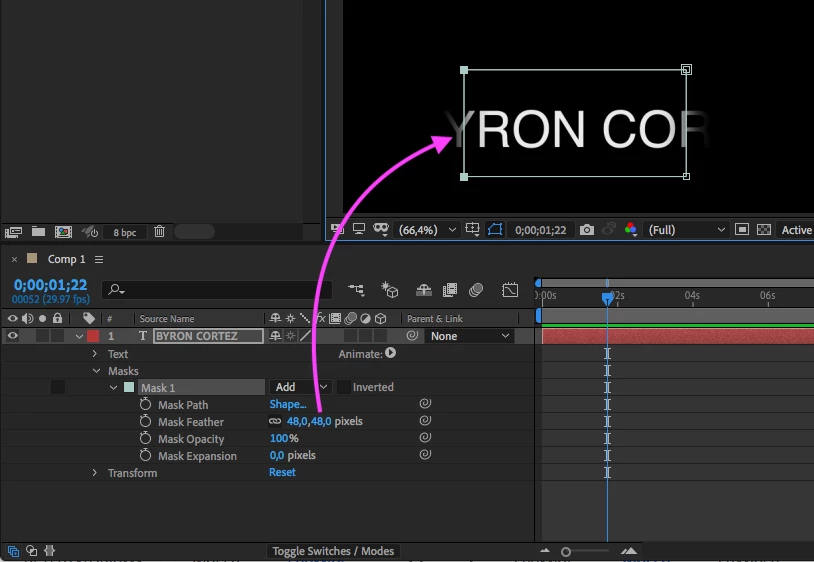Image resolution: width=814 pixels, height=562 pixels.
Task: Click the parent pick whip on layer 1
Action: click(412, 336)
